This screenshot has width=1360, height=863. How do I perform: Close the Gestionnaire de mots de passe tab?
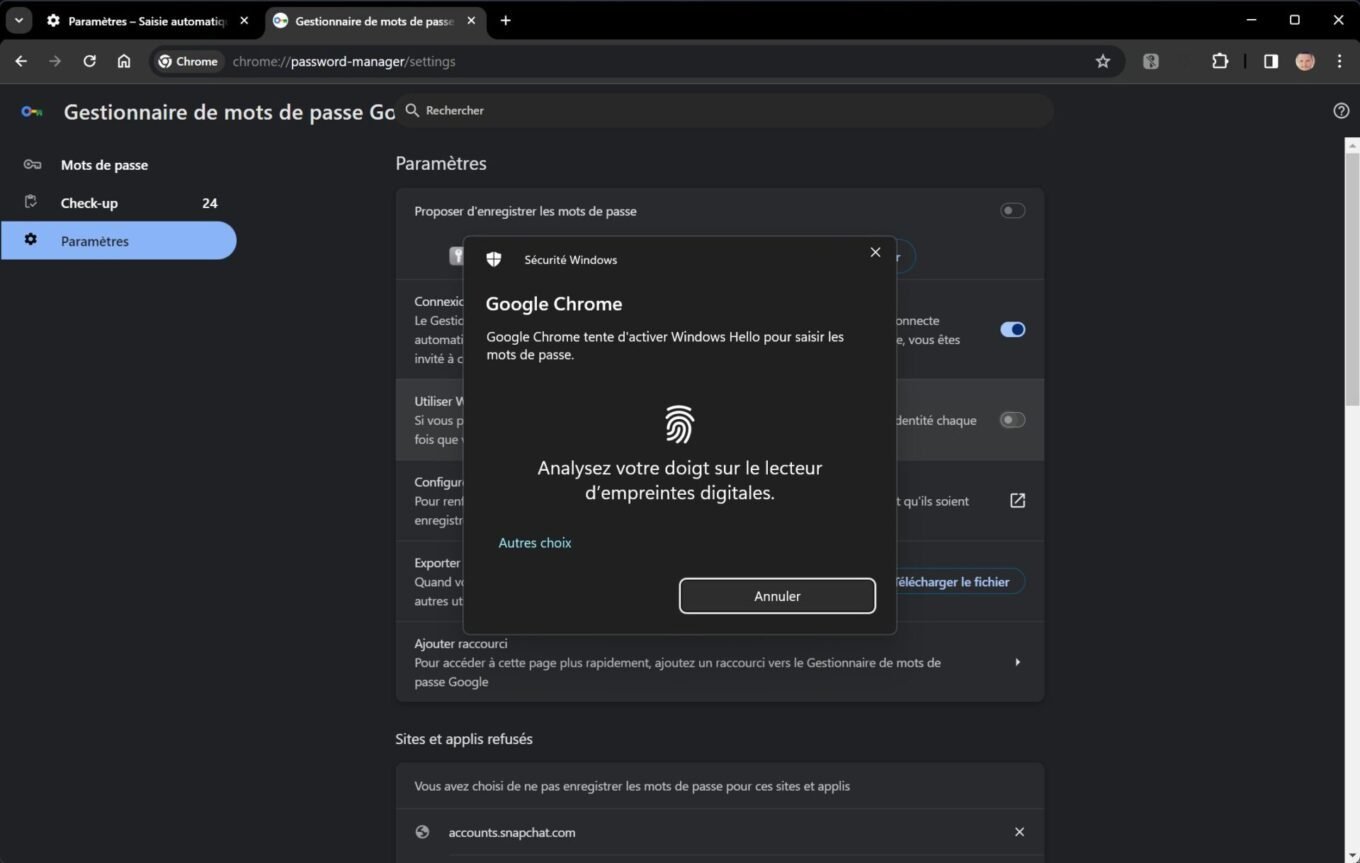(x=471, y=20)
